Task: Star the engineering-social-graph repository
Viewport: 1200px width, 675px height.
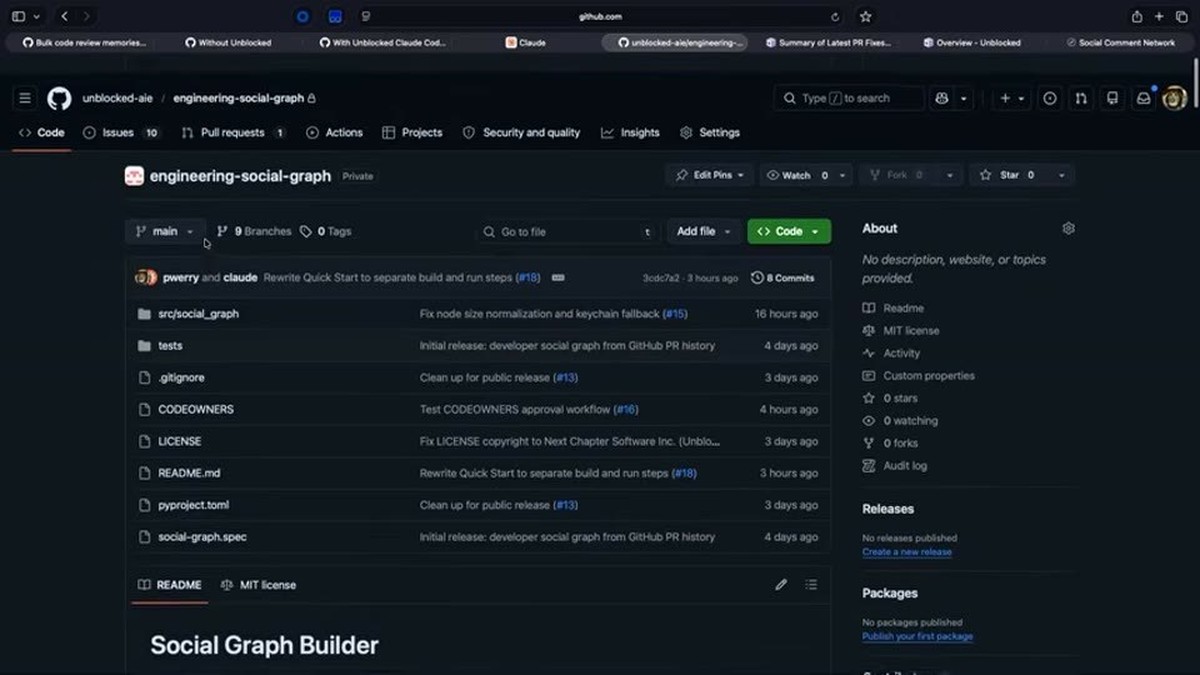Action: (1008, 175)
